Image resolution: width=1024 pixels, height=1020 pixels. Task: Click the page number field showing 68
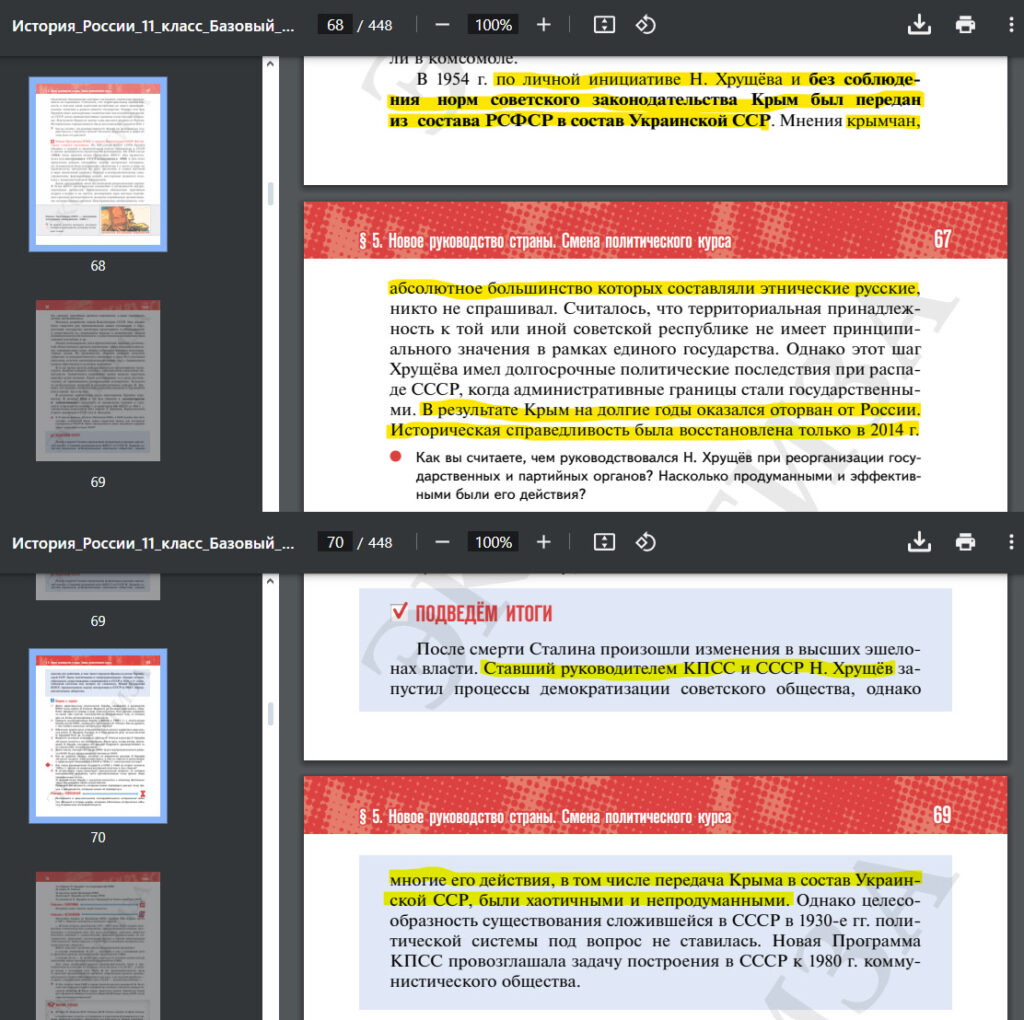click(335, 25)
